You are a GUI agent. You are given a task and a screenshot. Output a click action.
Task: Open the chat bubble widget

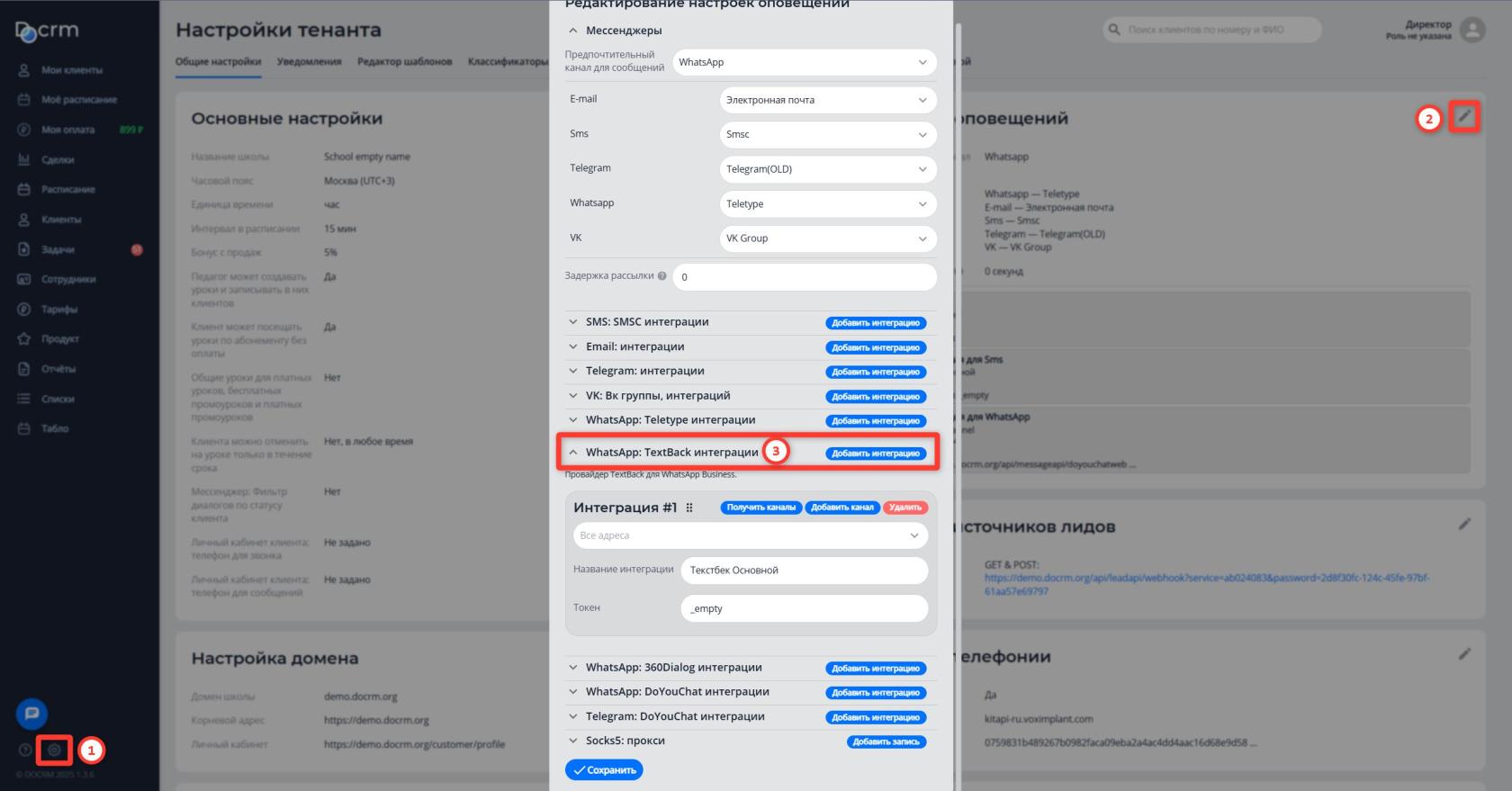tap(31, 714)
